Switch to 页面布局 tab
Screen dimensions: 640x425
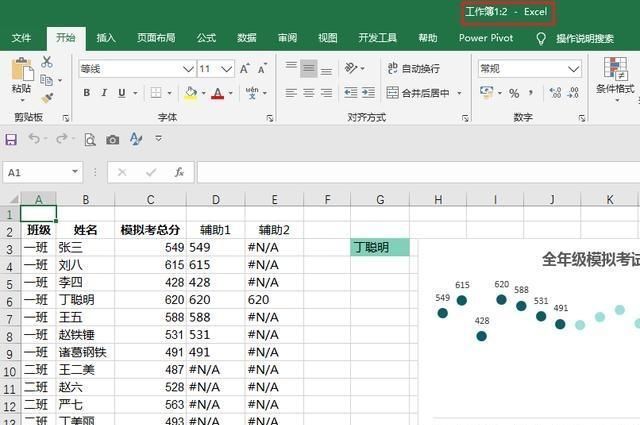tap(156, 38)
